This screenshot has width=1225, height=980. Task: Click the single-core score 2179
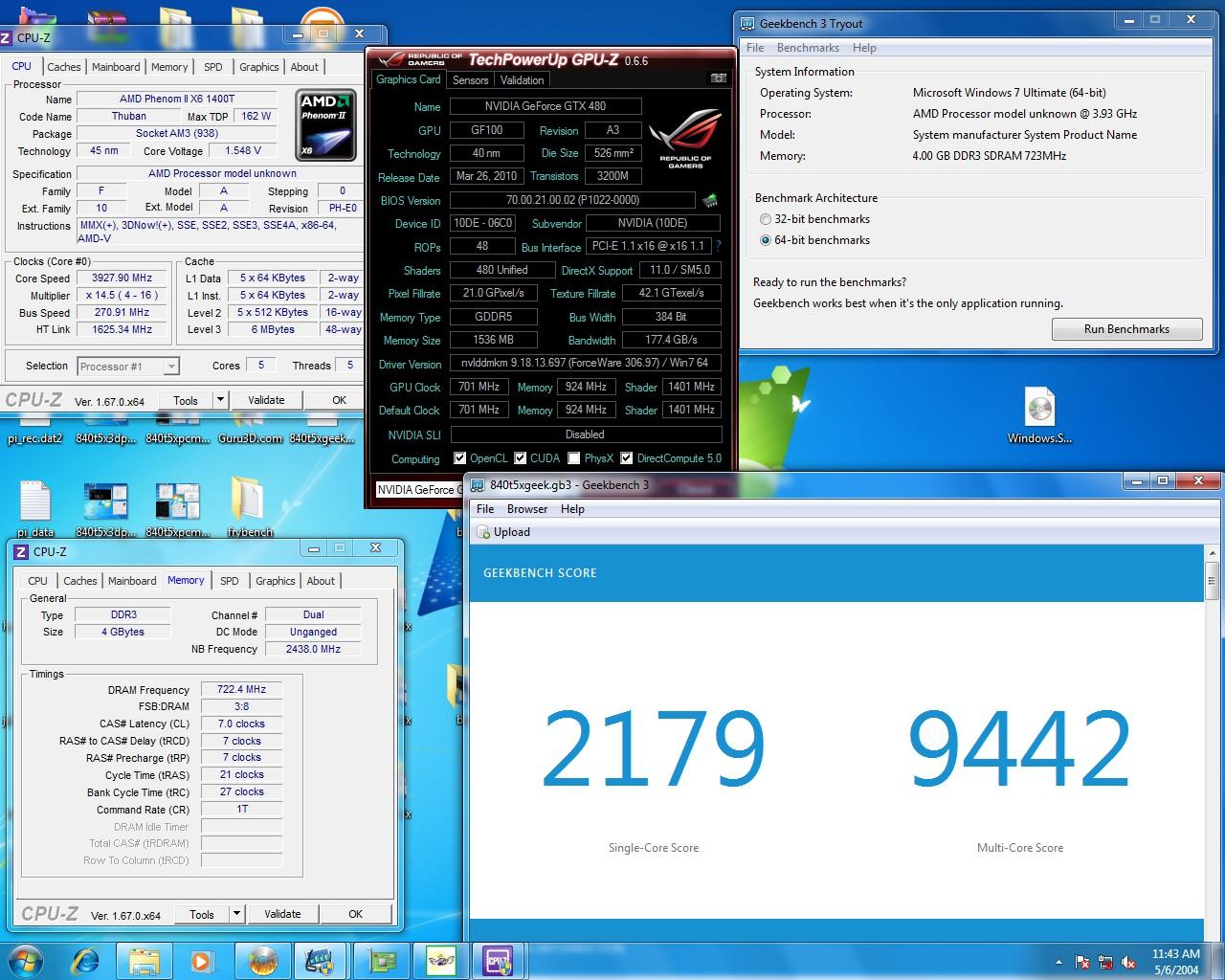click(x=654, y=748)
